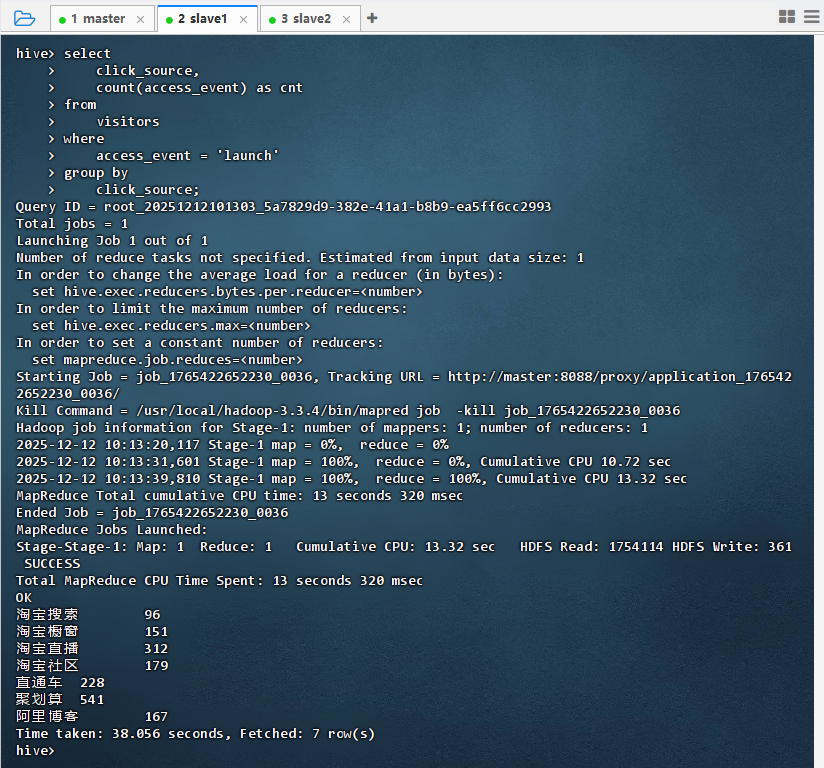This screenshot has height=768, width=824.
Task: Switch to the 3 slave2 tab
Action: [x=311, y=19]
